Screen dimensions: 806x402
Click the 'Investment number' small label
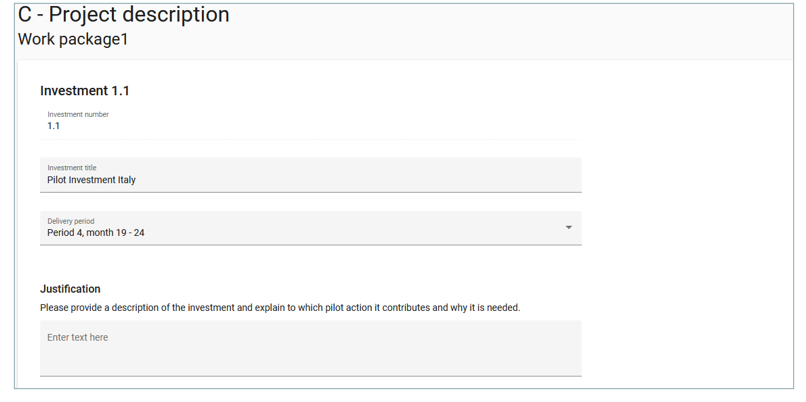(78, 114)
